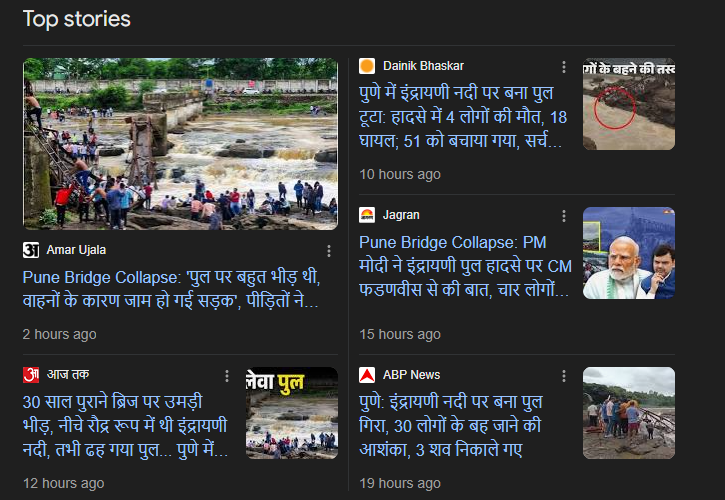725x500 pixels.
Task: Click the '15 hours ago' timestamp
Action: pyautogui.click(x=400, y=334)
